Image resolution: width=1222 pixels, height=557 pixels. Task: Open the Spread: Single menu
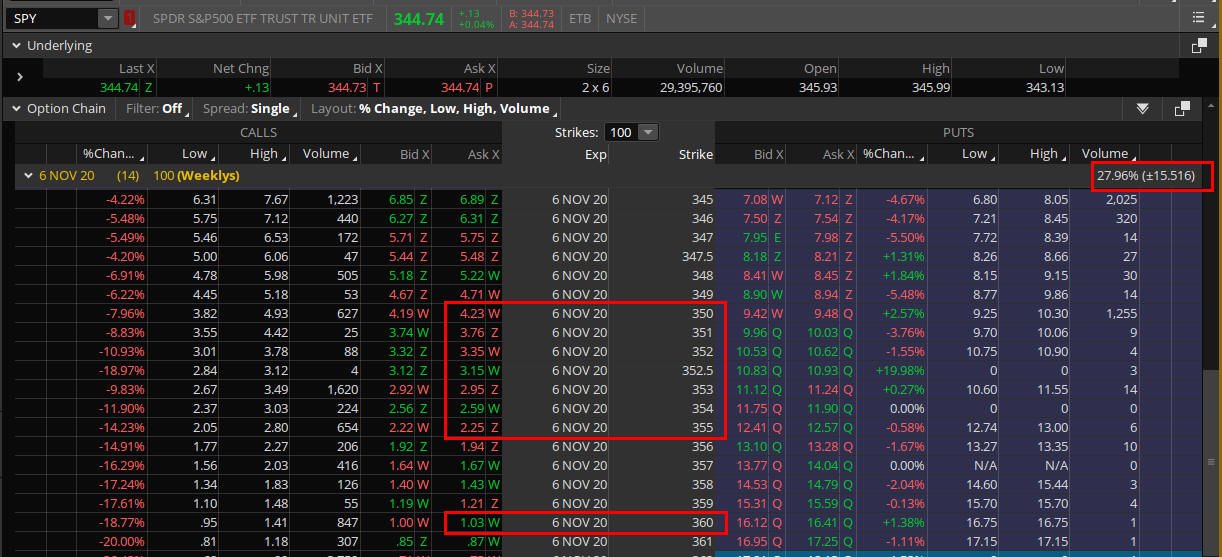[248, 109]
